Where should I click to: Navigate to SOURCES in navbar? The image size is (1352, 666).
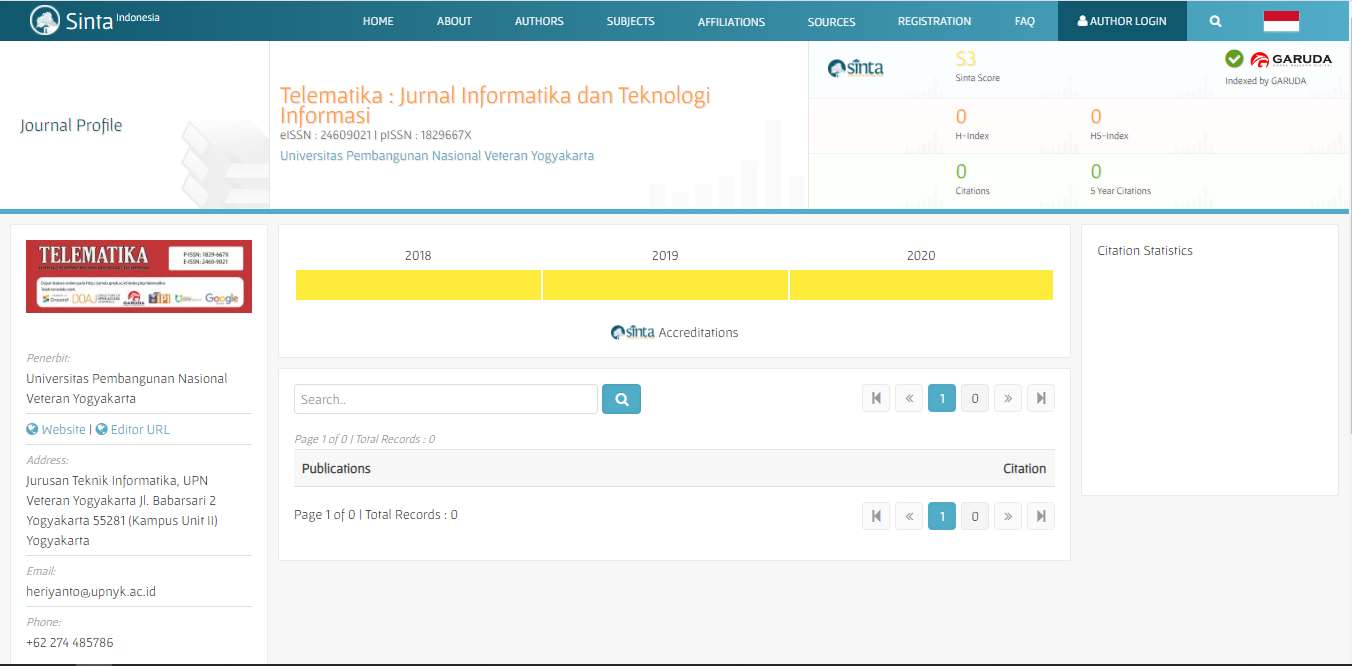click(x=831, y=21)
